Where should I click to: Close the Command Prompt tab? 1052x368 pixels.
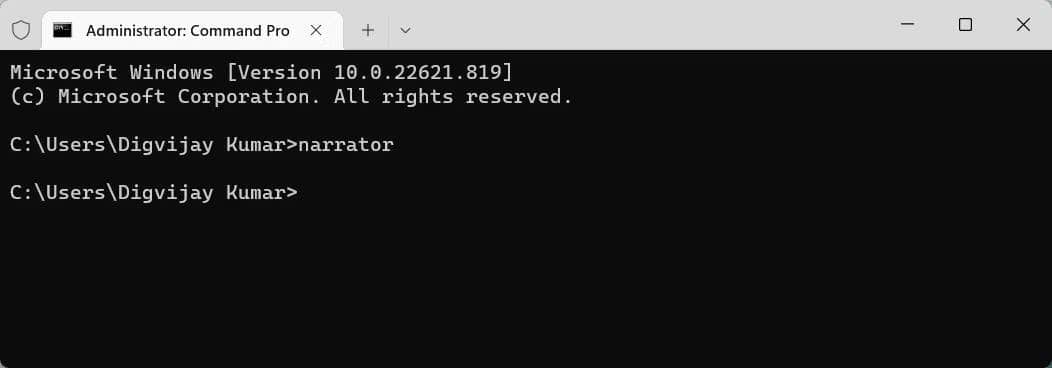click(x=316, y=30)
